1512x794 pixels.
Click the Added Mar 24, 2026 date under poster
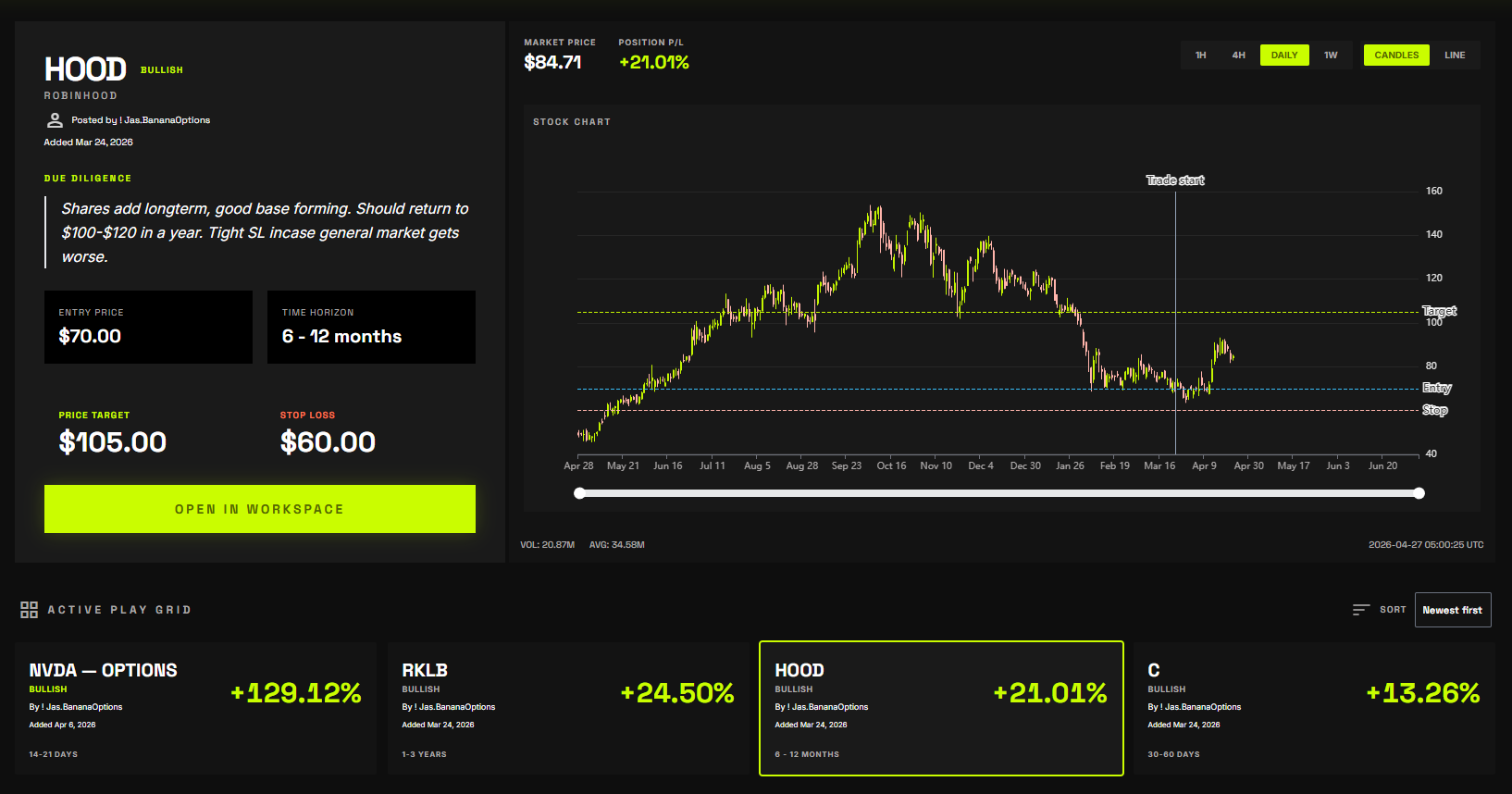pyautogui.click(x=89, y=143)
